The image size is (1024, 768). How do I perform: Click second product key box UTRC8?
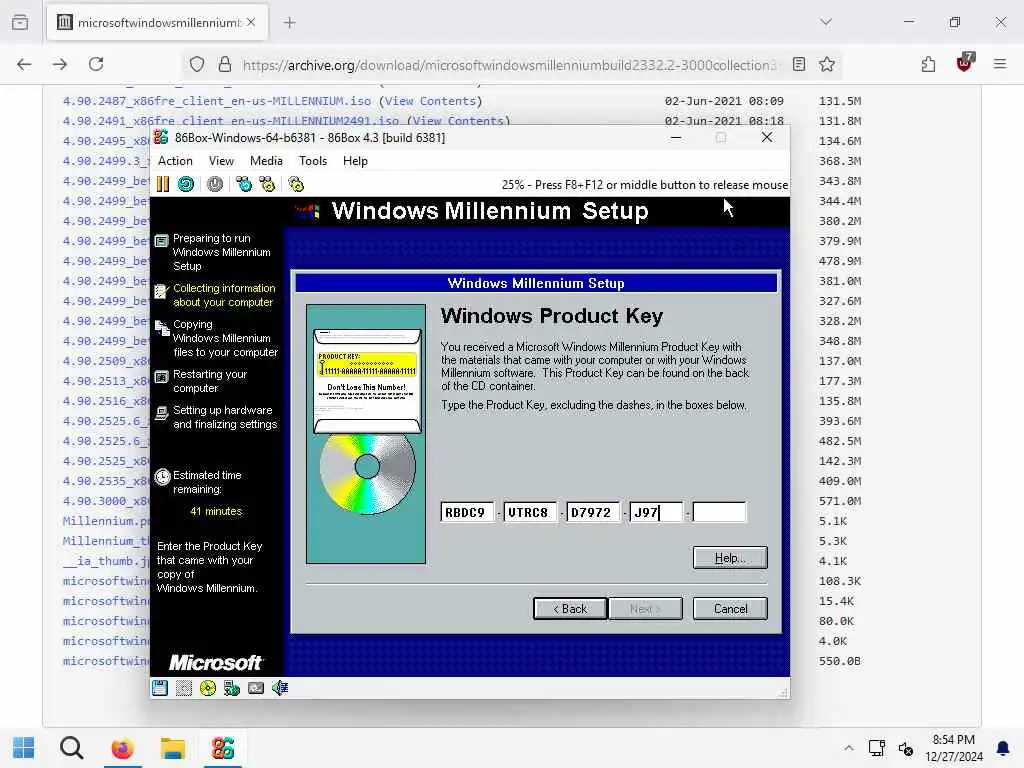click(530, 512)
